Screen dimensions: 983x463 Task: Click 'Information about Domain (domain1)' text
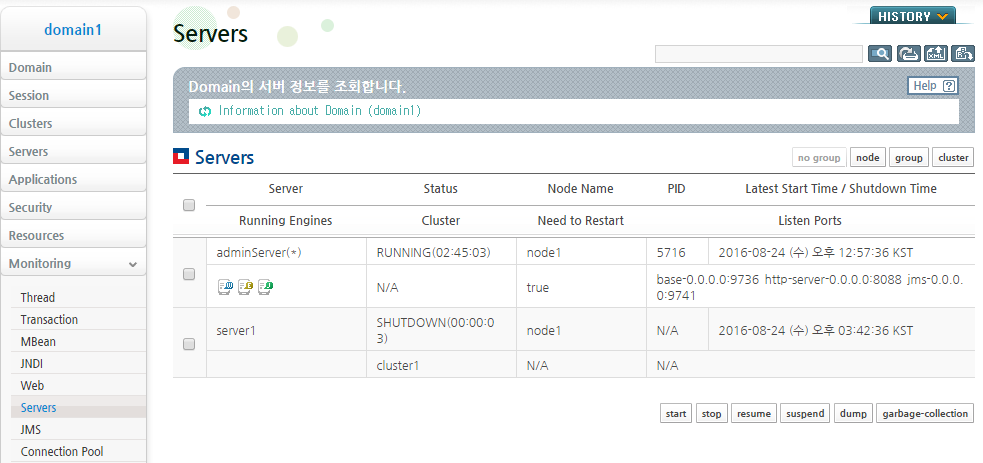(x=320, y=111)
